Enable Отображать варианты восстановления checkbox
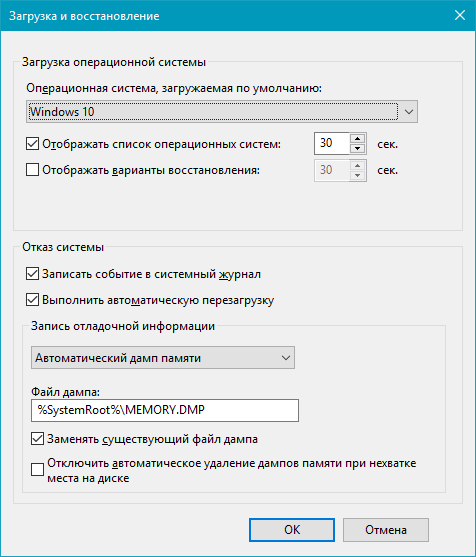The image size is (476, 557). [32, 170]
